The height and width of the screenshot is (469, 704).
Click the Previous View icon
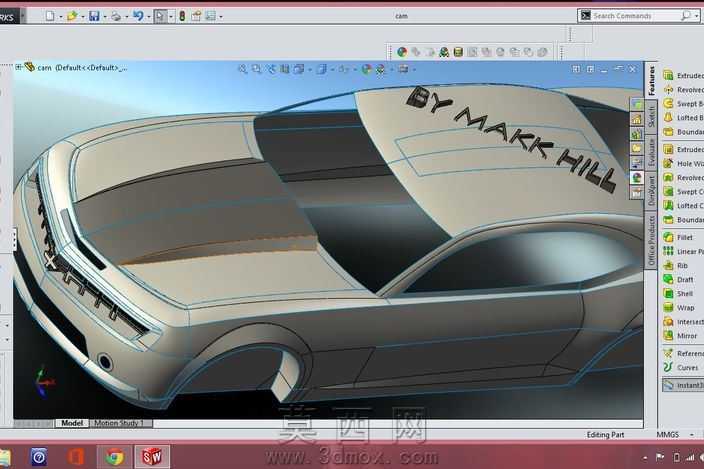271,69
